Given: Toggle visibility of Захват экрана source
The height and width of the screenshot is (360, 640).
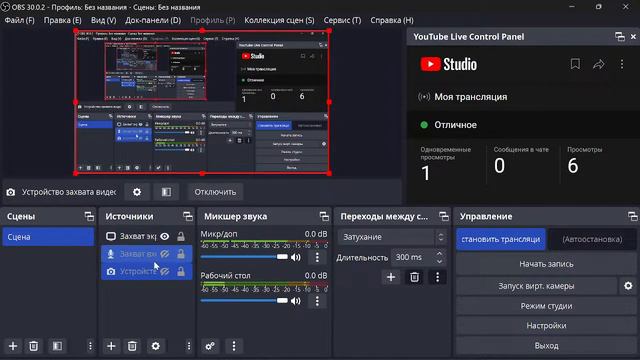Looking at the screenshot, I should (164, 236).
